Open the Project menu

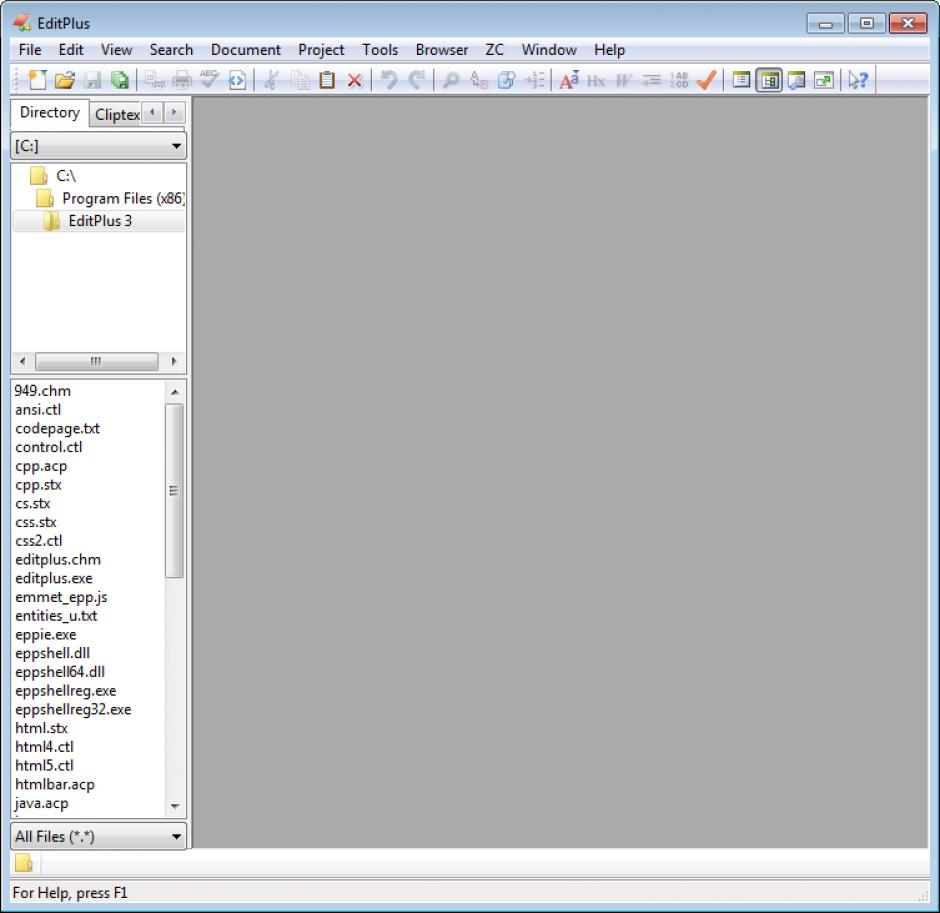click(321, 50)
